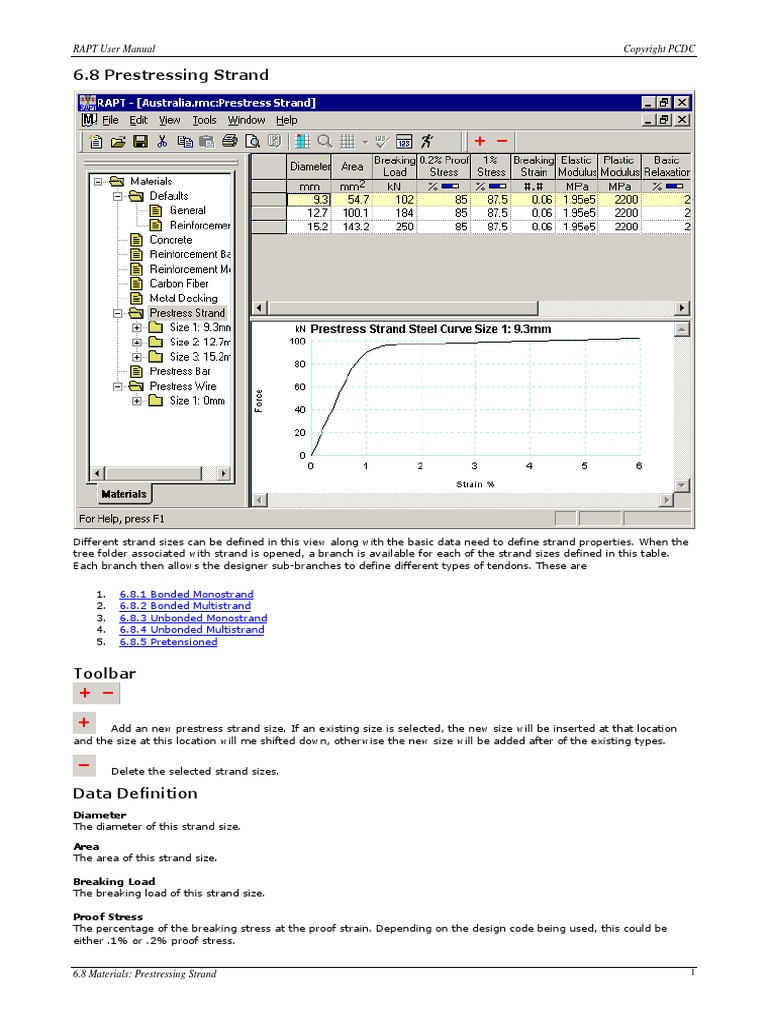This screenshot has width=768, height=1024.
Task: Click the plus icon beside 'Add a new prestress strand size'
Action: coord(84,723)
